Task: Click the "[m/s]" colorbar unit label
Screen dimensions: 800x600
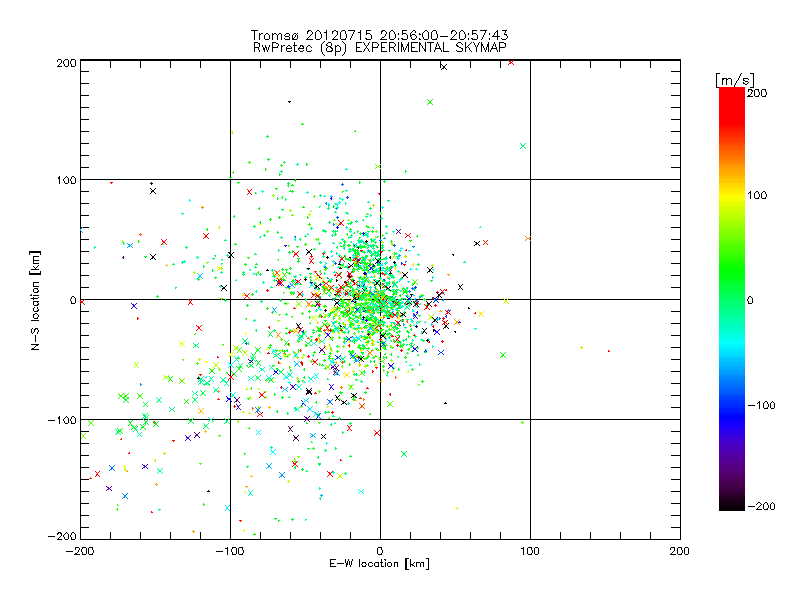Action: coord(735,80)
